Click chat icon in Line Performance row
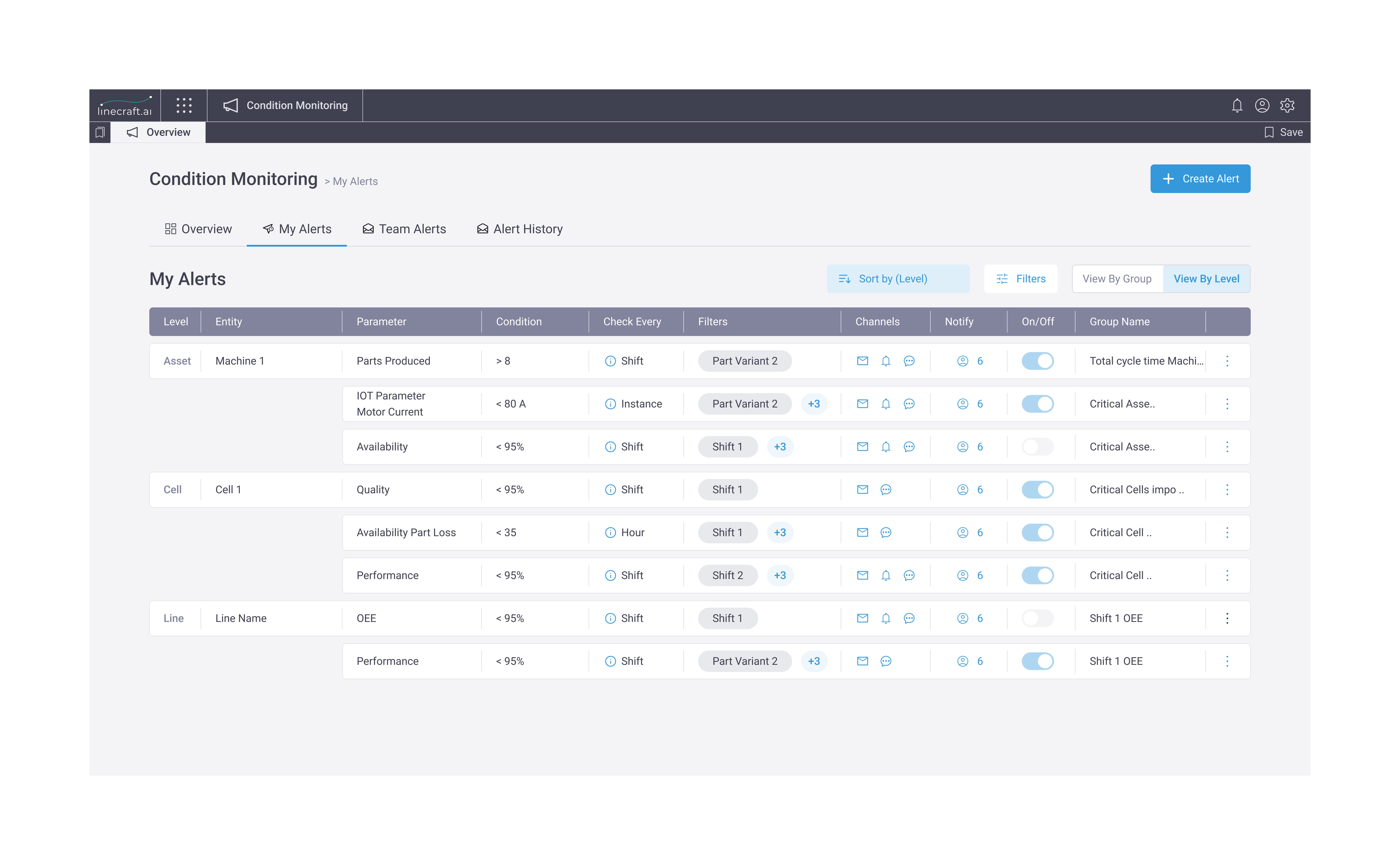1400x865 pixels. point(886,661)
